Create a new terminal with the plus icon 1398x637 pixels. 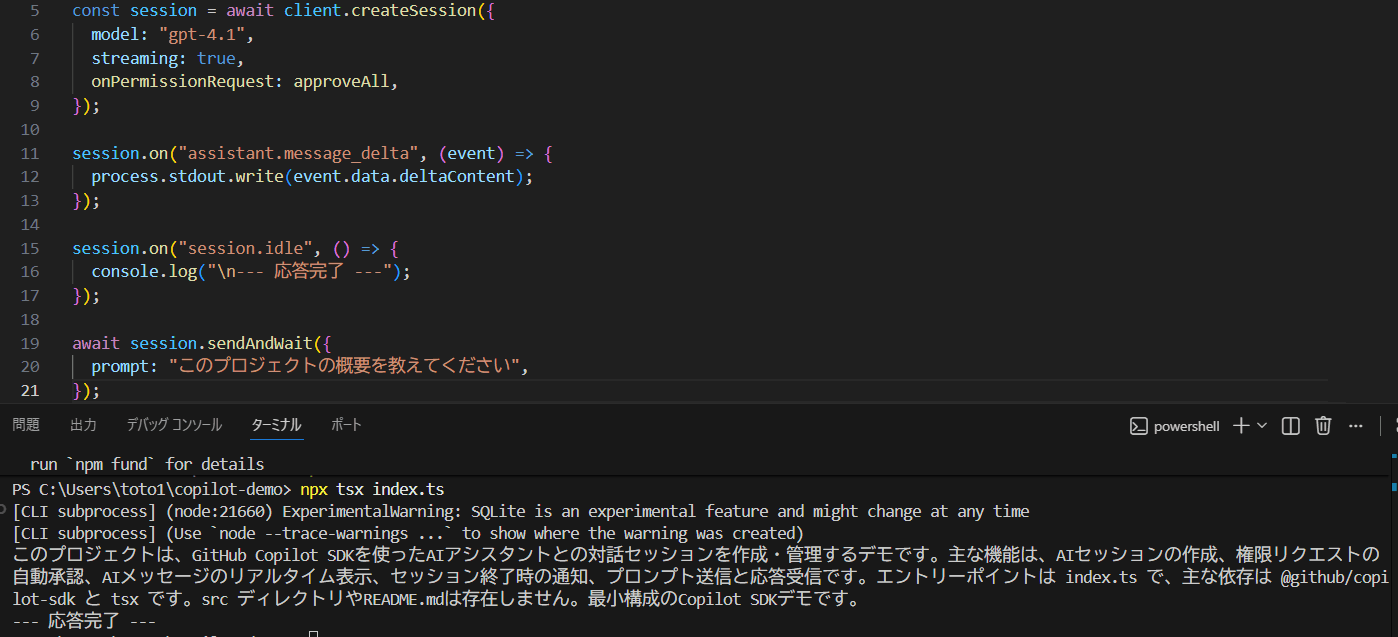pos(1241,426)
